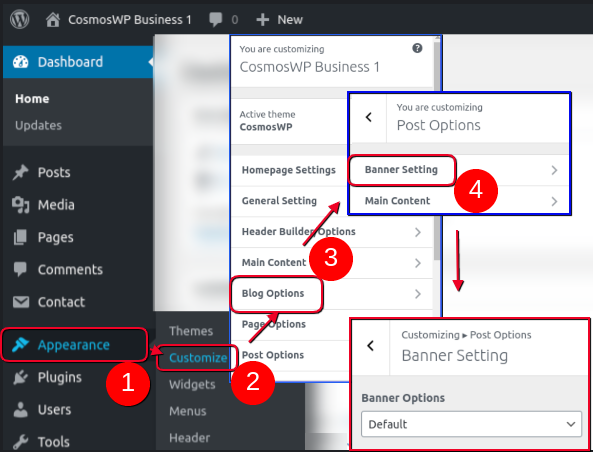
Task: Click the CosmosWP Business 1 site name link
Action: (x=130, y=19)
